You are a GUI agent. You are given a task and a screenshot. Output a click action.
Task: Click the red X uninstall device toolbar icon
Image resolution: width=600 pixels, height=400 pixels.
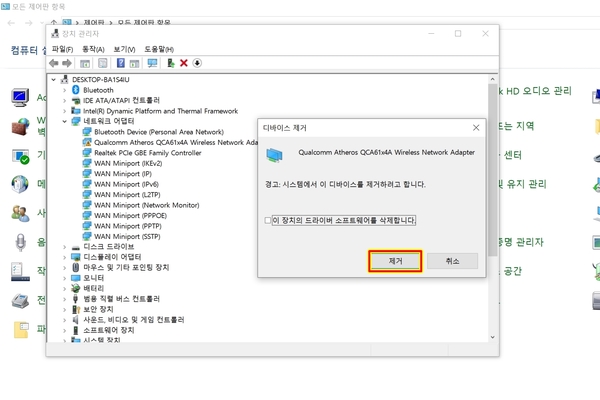tap(184, 63)
